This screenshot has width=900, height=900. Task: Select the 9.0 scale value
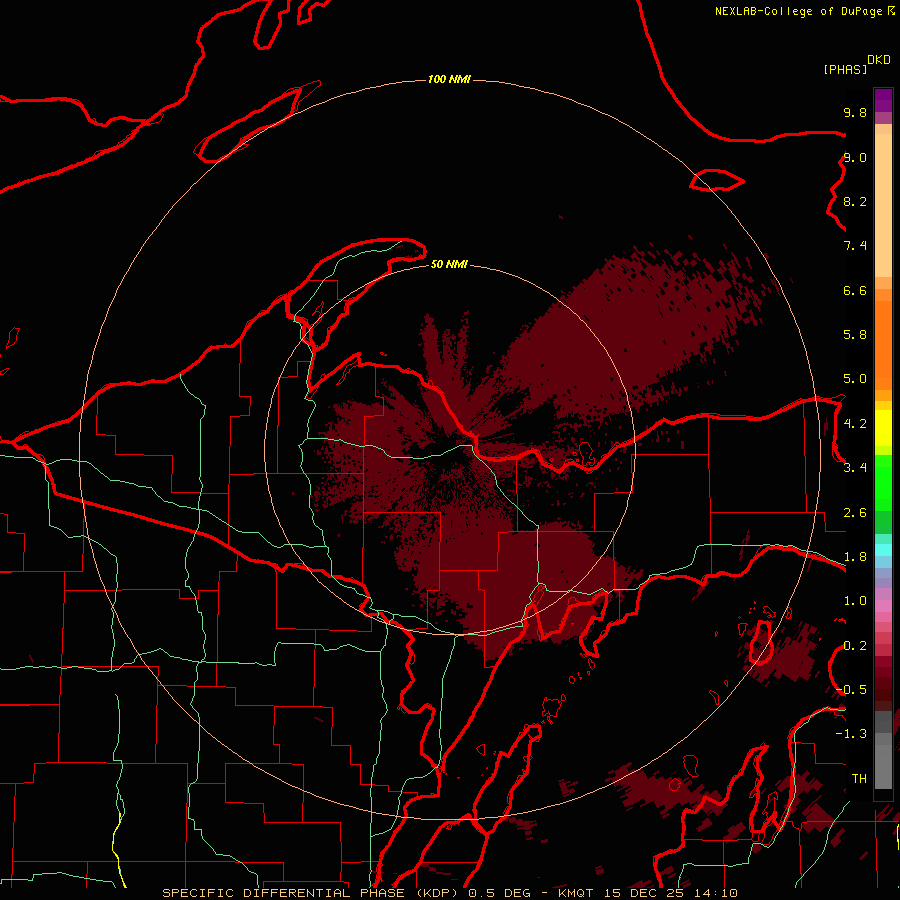(855, 157)
